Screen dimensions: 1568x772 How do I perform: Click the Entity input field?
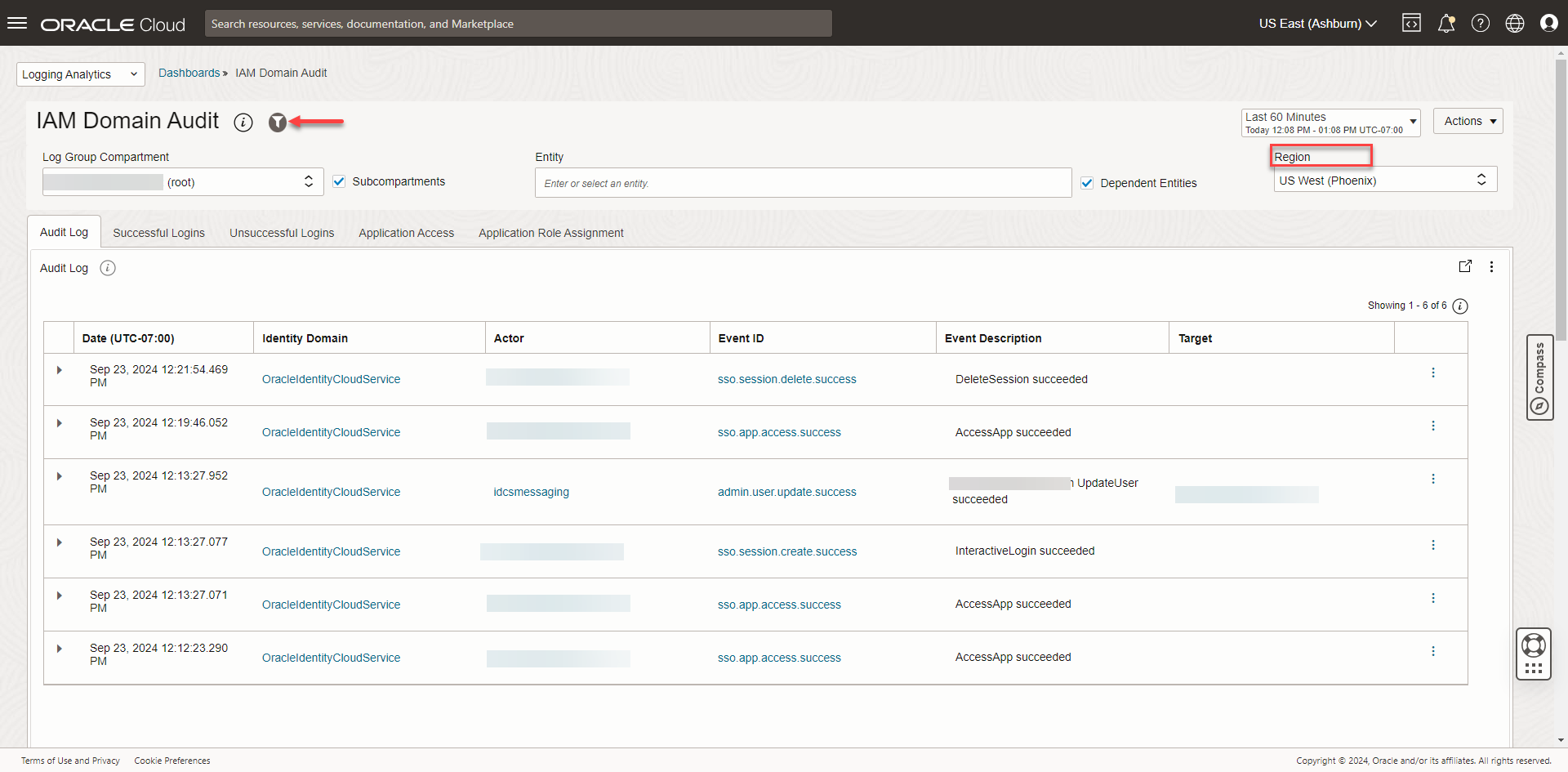[x=803, y=183]
